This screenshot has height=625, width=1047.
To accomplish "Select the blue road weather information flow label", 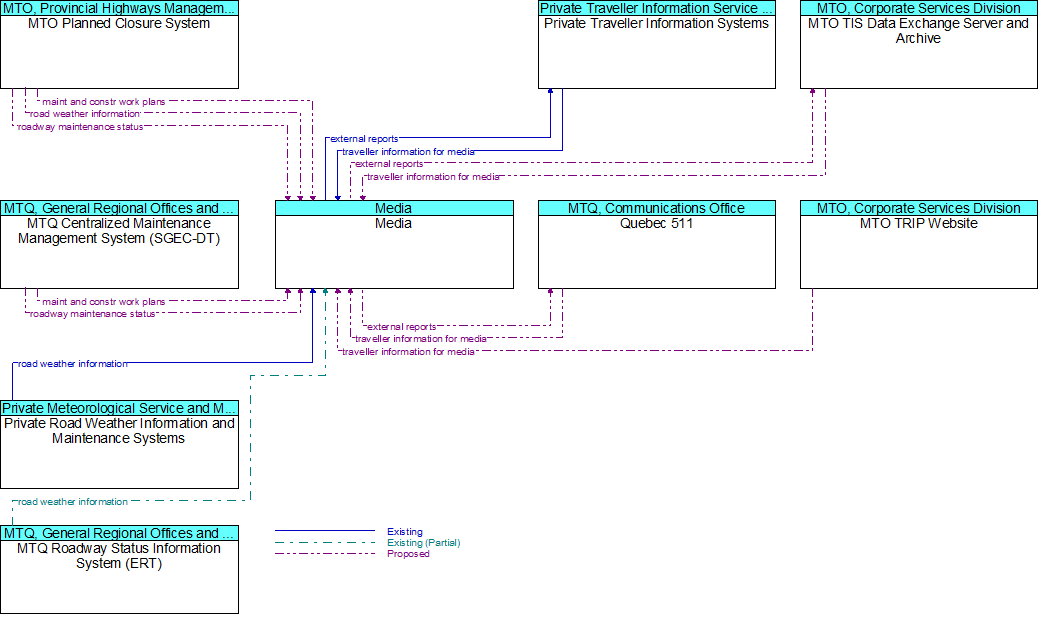I will 73,364.
